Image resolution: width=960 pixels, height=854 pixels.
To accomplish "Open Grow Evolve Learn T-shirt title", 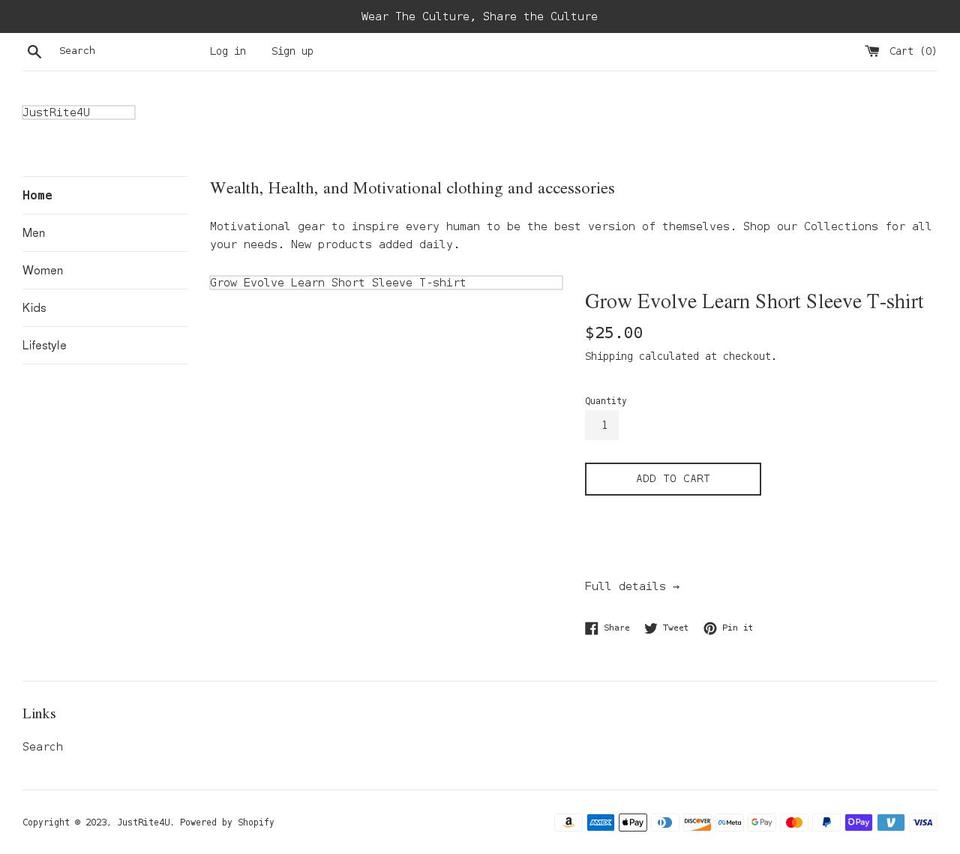I will pyautogui.click(x=754, y=301).
